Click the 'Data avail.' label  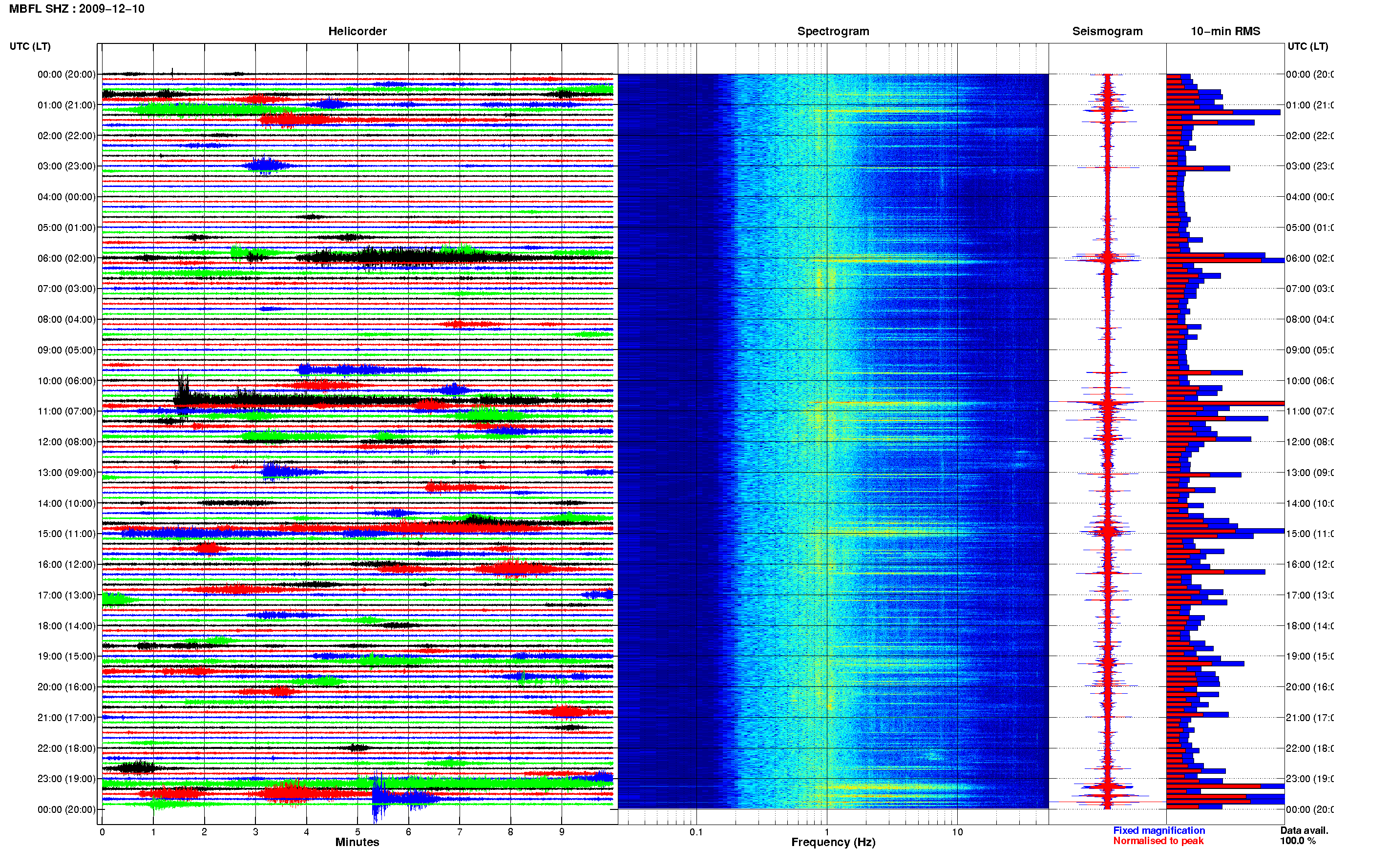pos(1304,830)
